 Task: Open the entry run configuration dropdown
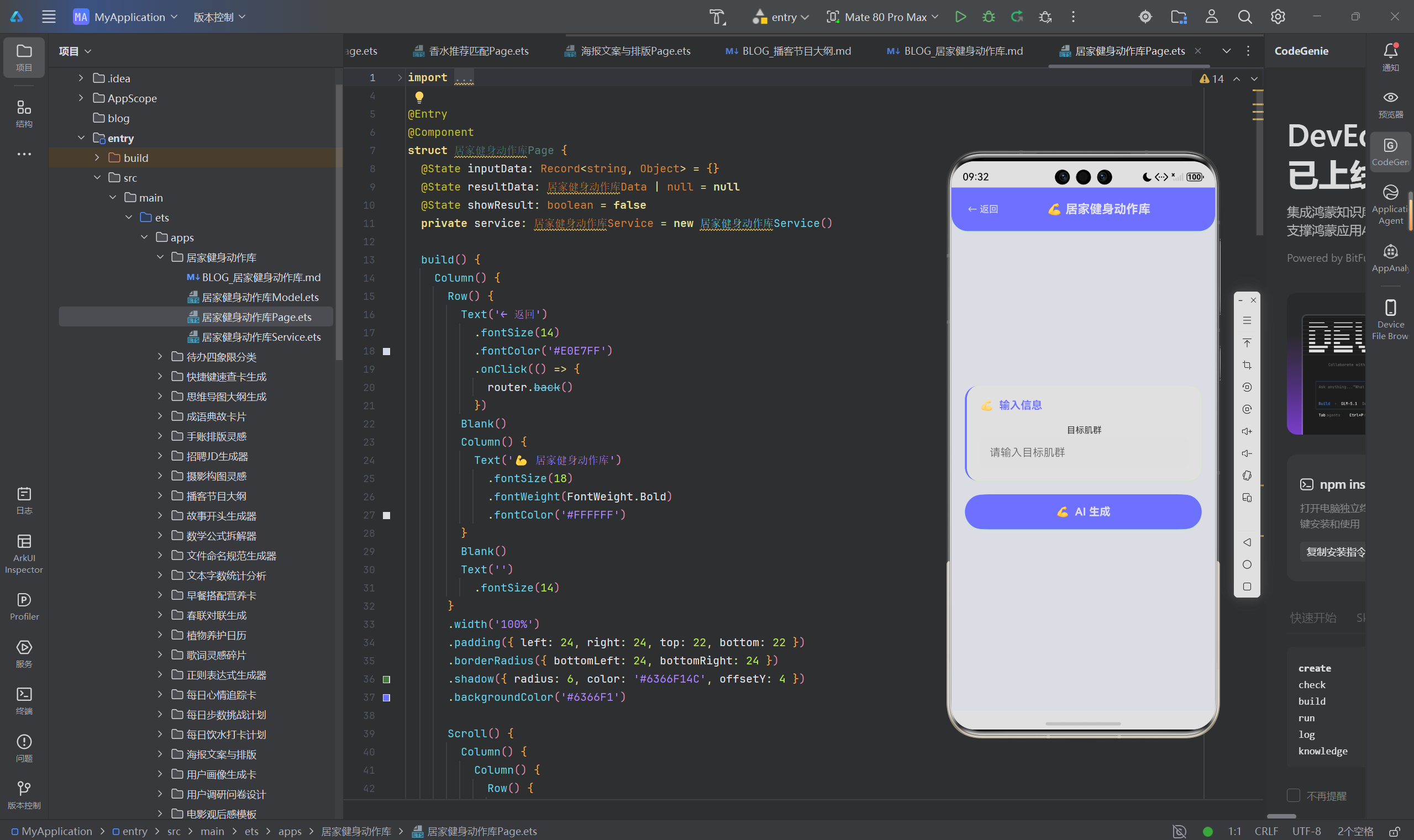(x=780, y=17)
